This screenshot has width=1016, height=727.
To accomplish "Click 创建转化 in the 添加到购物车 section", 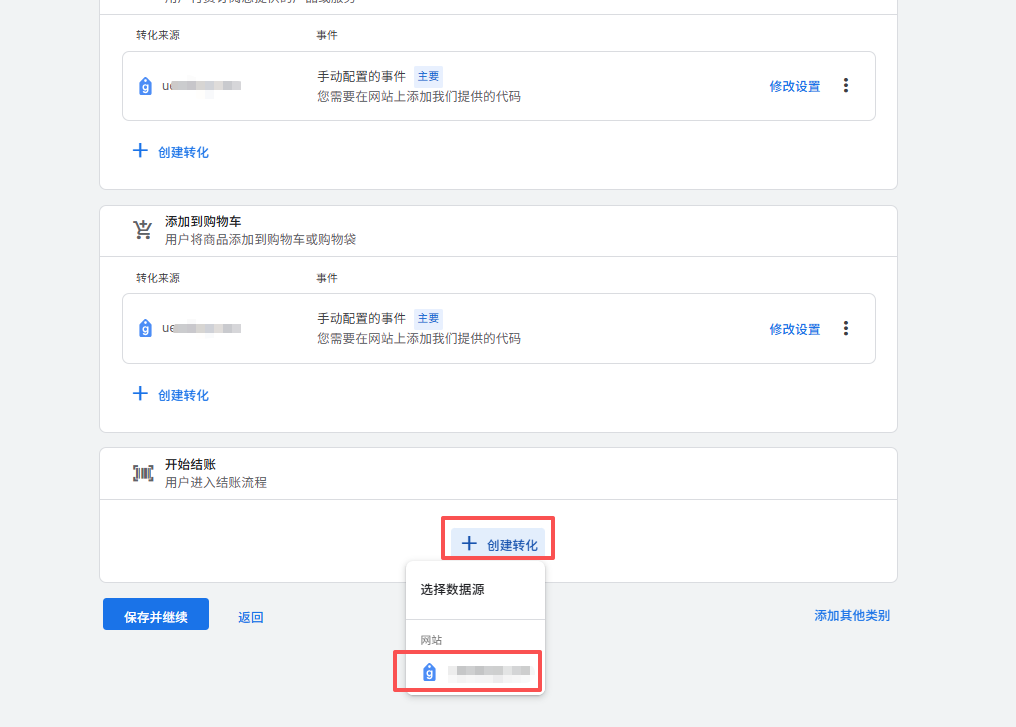I will point(171,395).
